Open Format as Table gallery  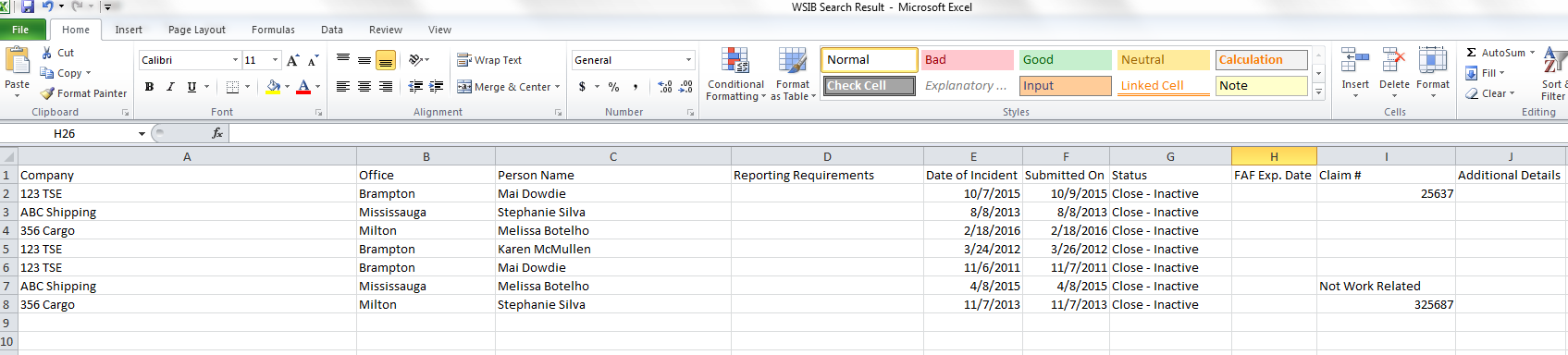pyautogui.click(x=793, y=74)
